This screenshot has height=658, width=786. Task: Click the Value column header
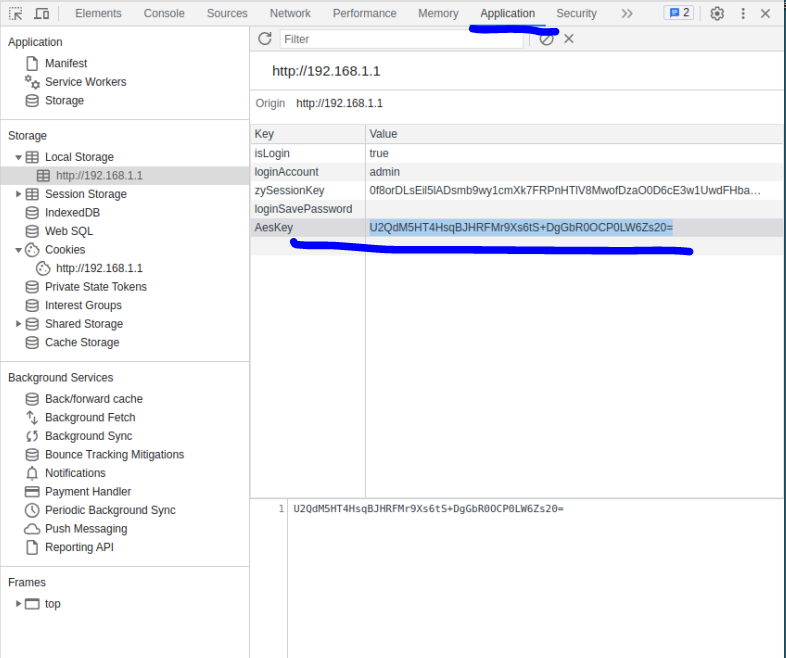[x=574, y=134]
